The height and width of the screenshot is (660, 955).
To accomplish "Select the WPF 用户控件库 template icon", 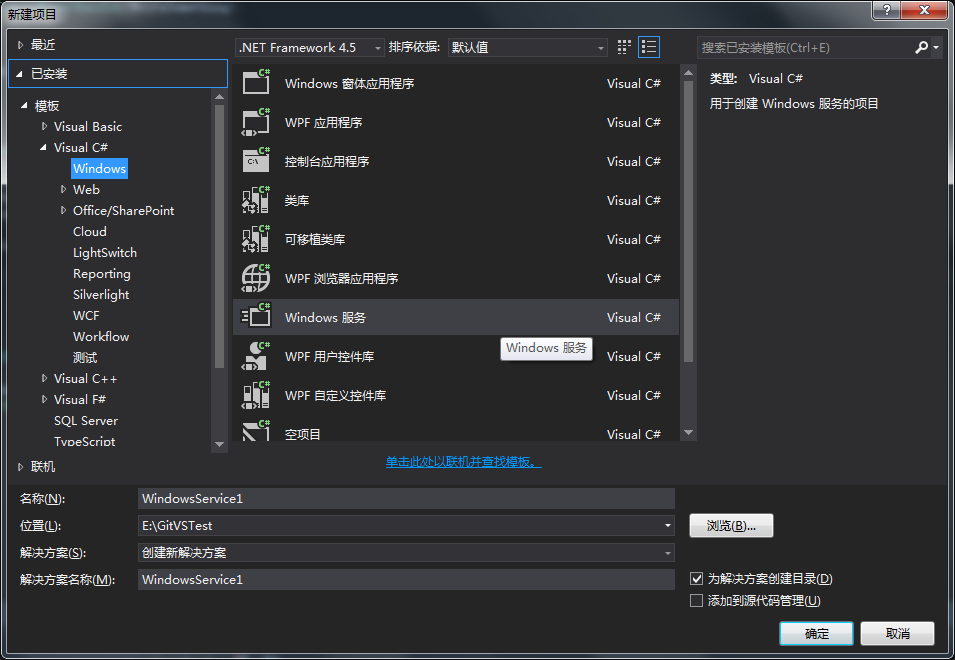I will point(256,356).
